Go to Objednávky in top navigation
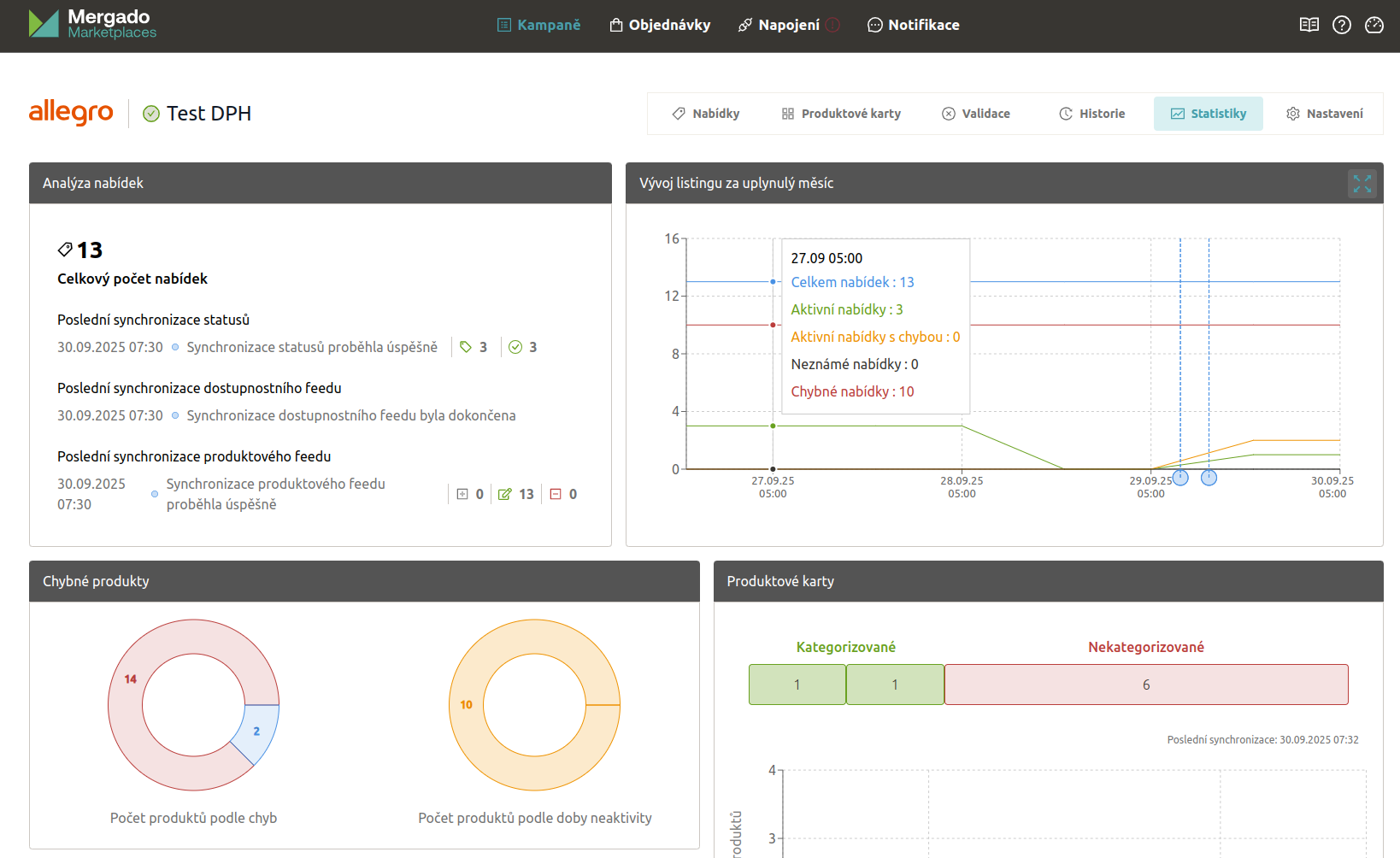1400x858 pixels. (x=660, y=25)
